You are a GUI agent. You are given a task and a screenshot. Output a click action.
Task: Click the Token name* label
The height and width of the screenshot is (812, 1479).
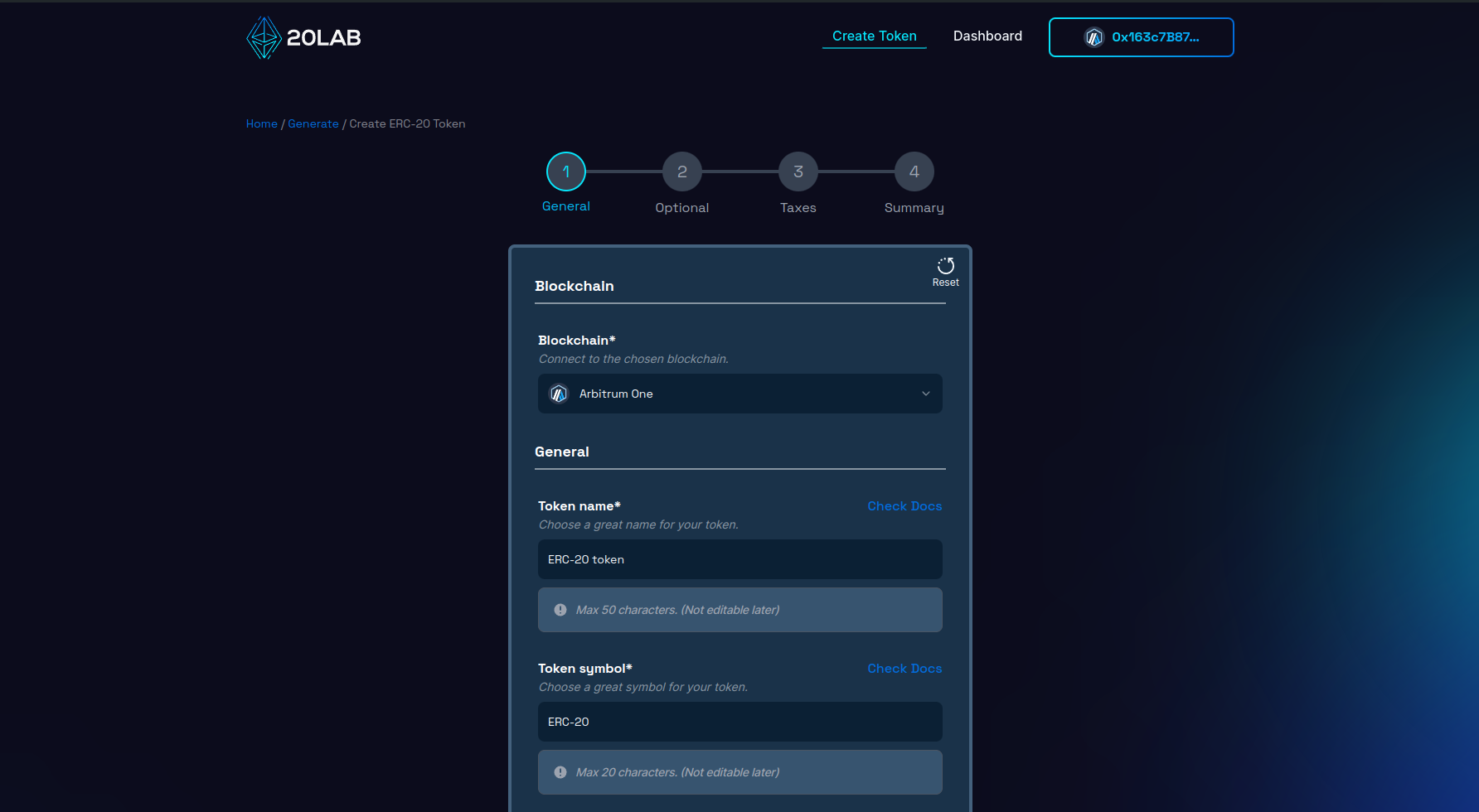click(579, 506)
